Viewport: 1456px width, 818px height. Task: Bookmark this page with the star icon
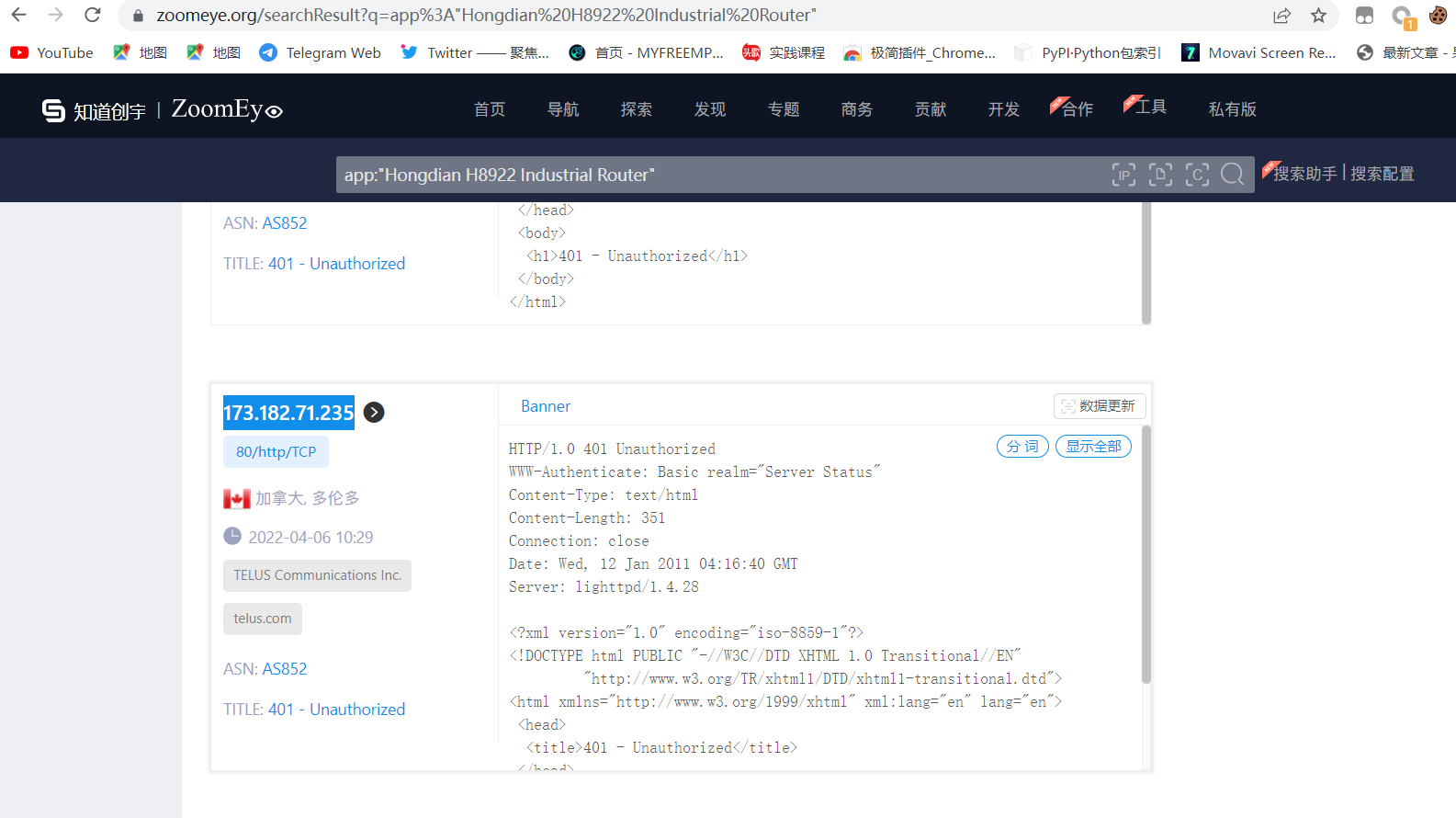point(1318,15)
